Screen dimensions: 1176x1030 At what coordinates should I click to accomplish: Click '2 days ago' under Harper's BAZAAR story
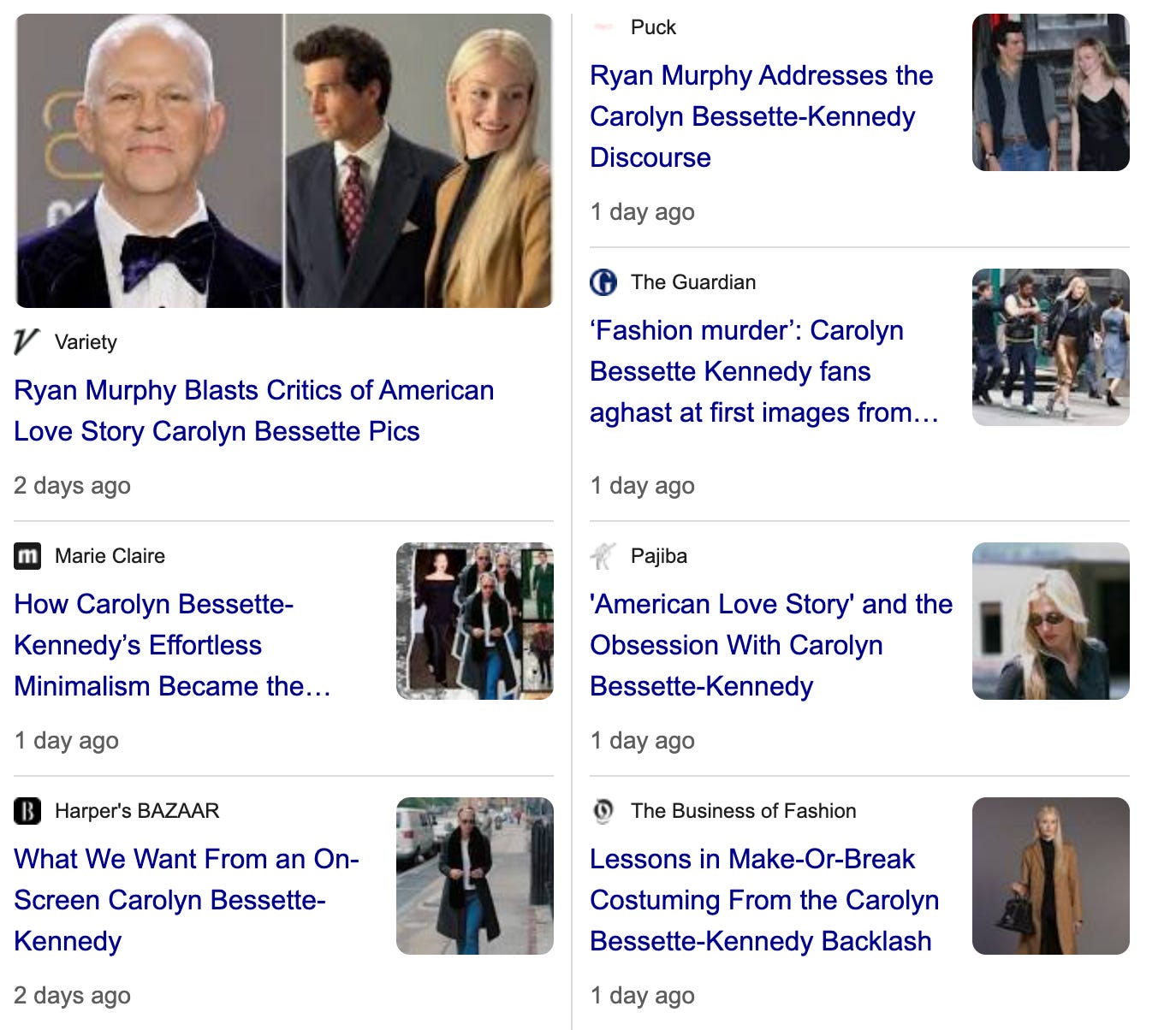point(73,996)
